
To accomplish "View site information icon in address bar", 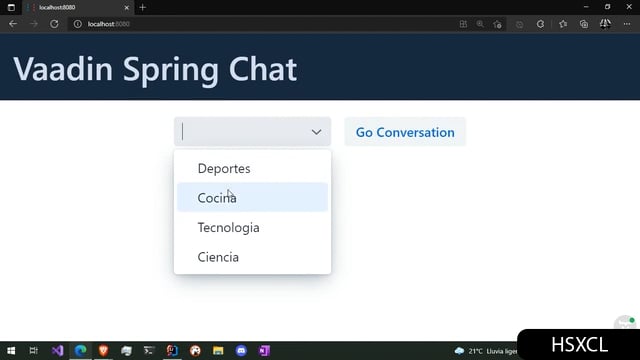I will 78,24.
